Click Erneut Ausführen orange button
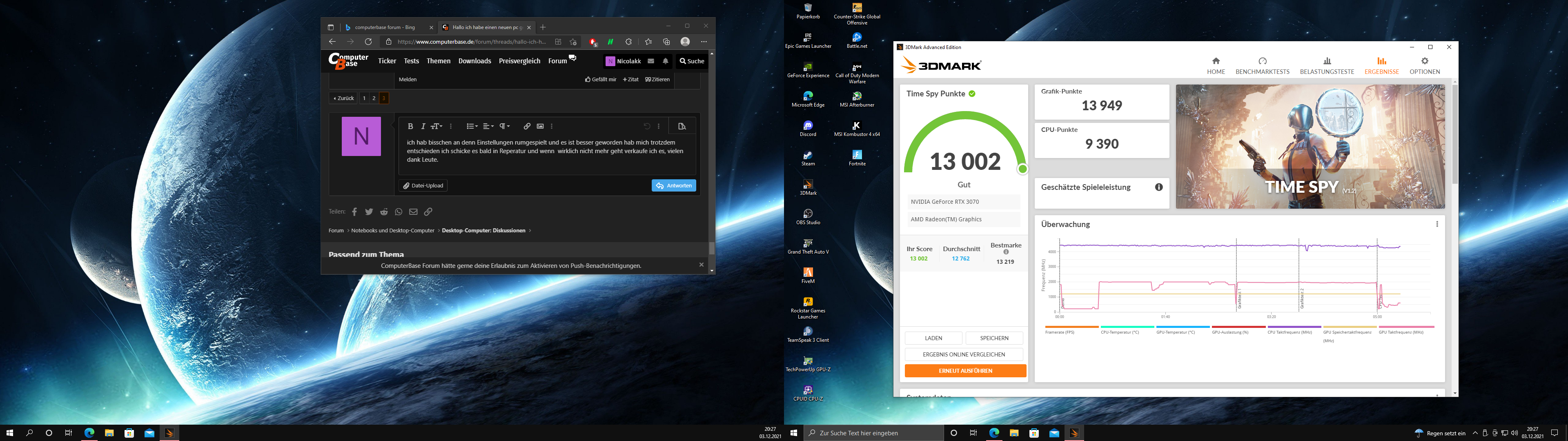This screenshot has width=1568, height=441. click(965, 370)
